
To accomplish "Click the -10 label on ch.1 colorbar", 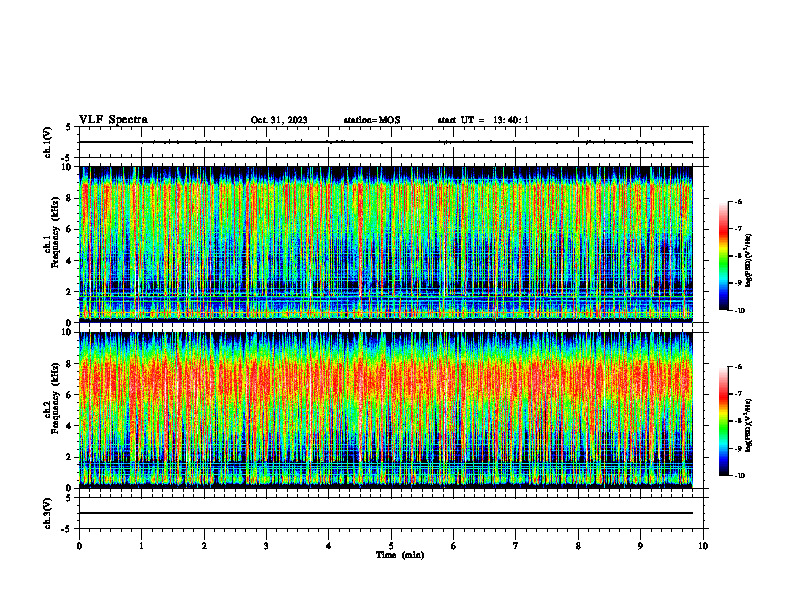I will pos(739,311).
